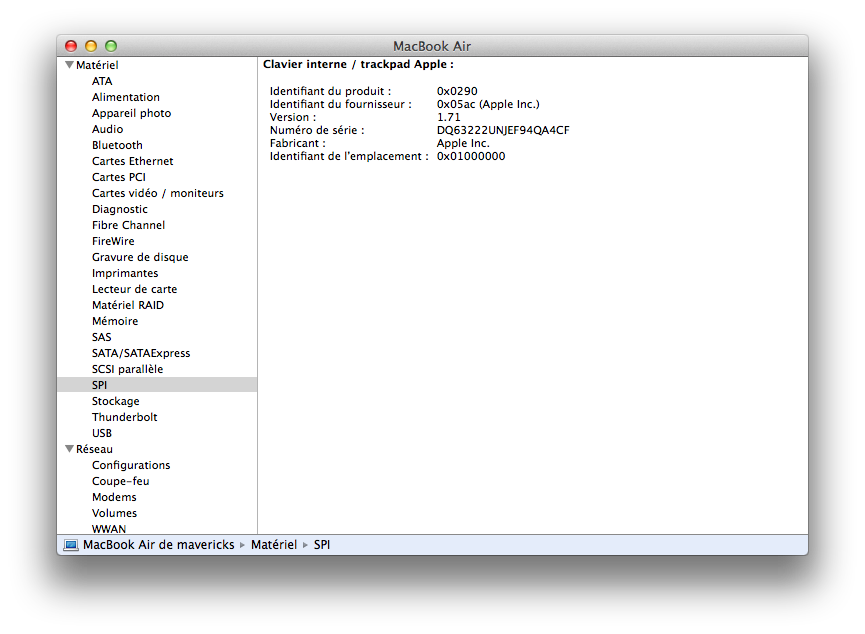Screen dimensions: 865x634
Task: Collapse the Matériel section triangle
Action: coord(69,65)
